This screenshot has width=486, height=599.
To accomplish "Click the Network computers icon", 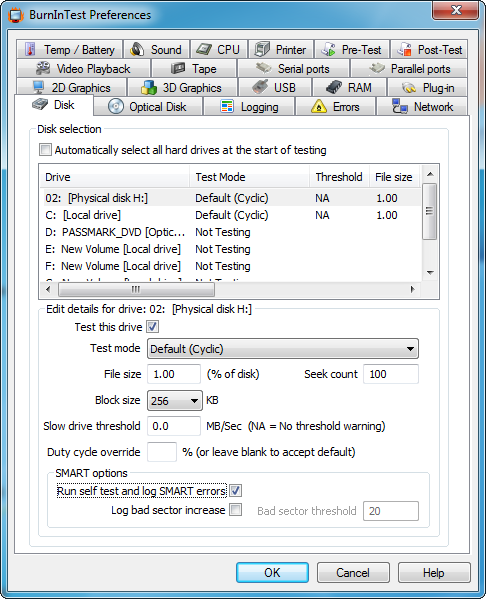I will [x=400, y=106].
